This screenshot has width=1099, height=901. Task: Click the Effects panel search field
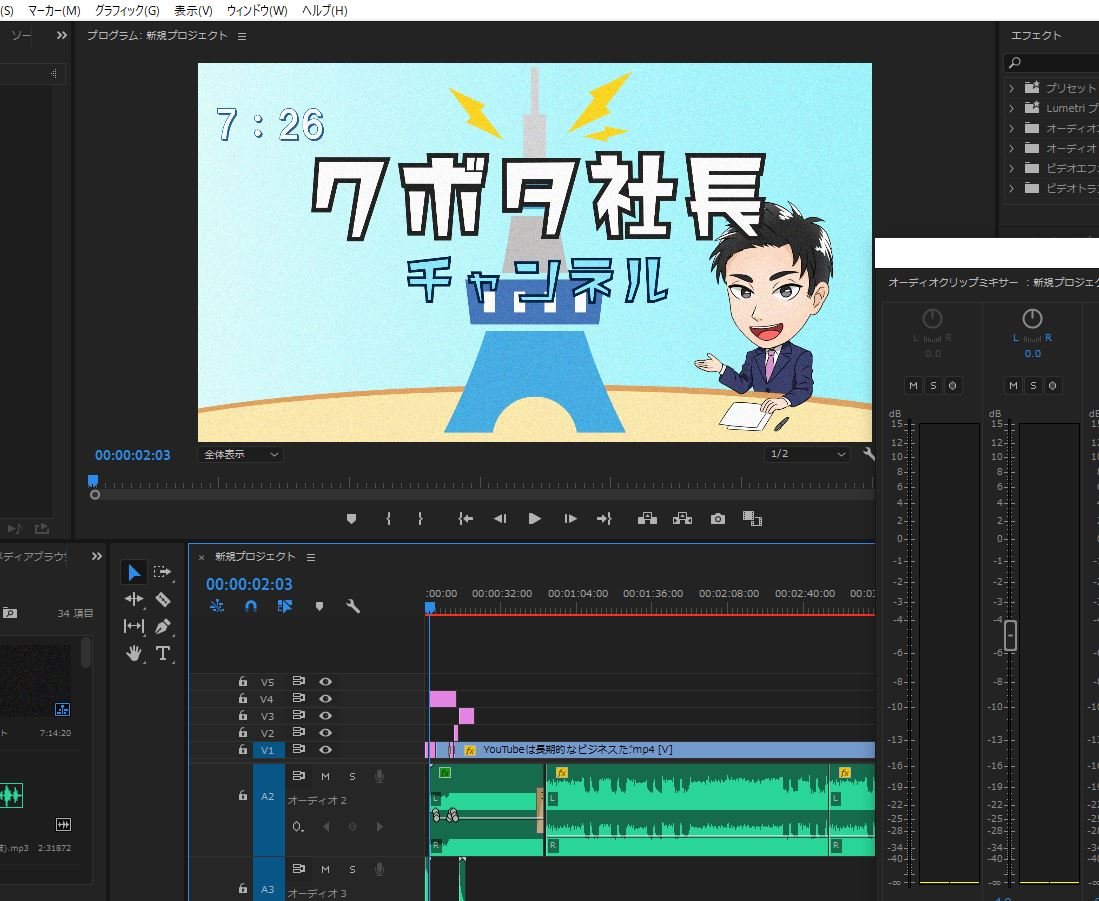click(x=1055, y=63)
